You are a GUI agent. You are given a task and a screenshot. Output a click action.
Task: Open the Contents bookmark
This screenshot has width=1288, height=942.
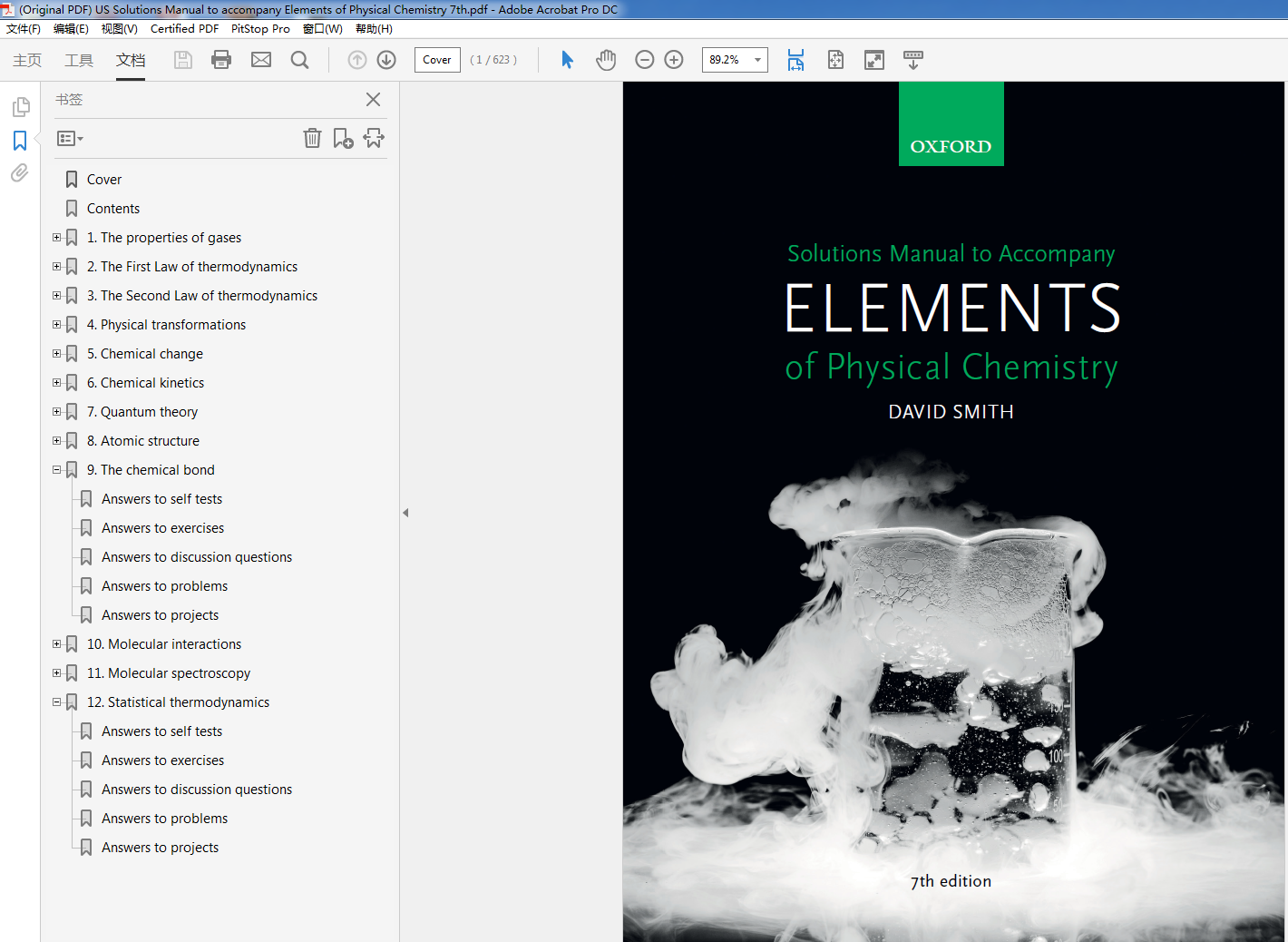[x=113, y=209]
